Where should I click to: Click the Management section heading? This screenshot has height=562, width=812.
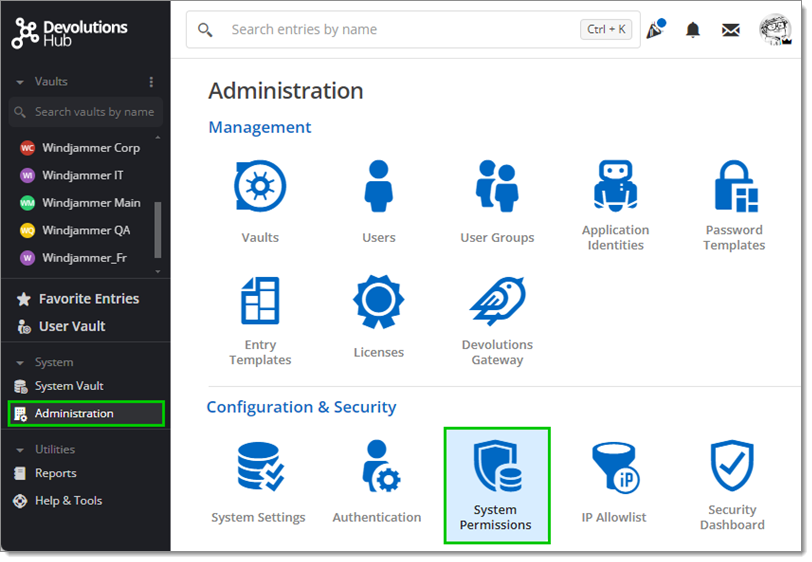pyautogui.click(x=259, y=127)
